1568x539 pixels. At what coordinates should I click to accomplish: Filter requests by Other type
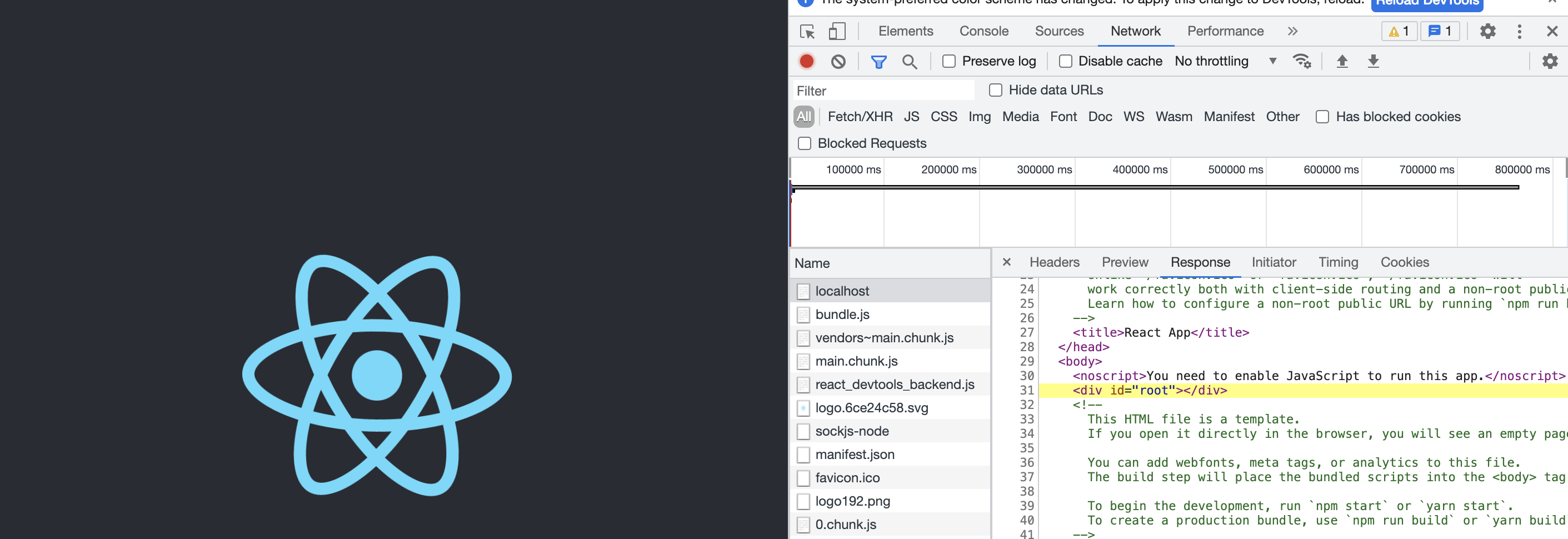click(1282, 117)
